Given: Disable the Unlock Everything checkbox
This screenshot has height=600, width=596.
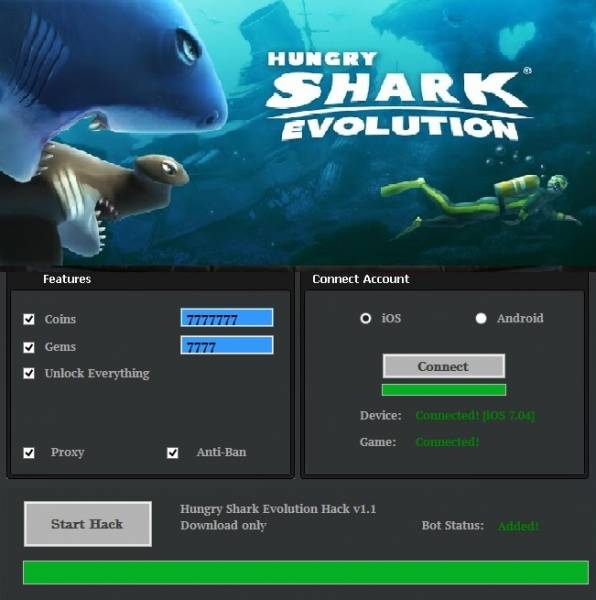Looking at the screenshot, I should coord(29,373).
